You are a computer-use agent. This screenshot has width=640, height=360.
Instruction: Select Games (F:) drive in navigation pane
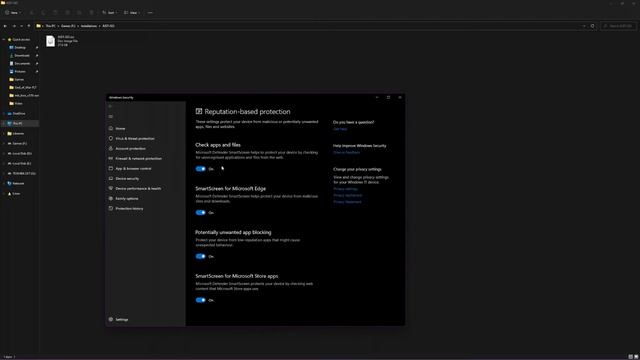20,144
